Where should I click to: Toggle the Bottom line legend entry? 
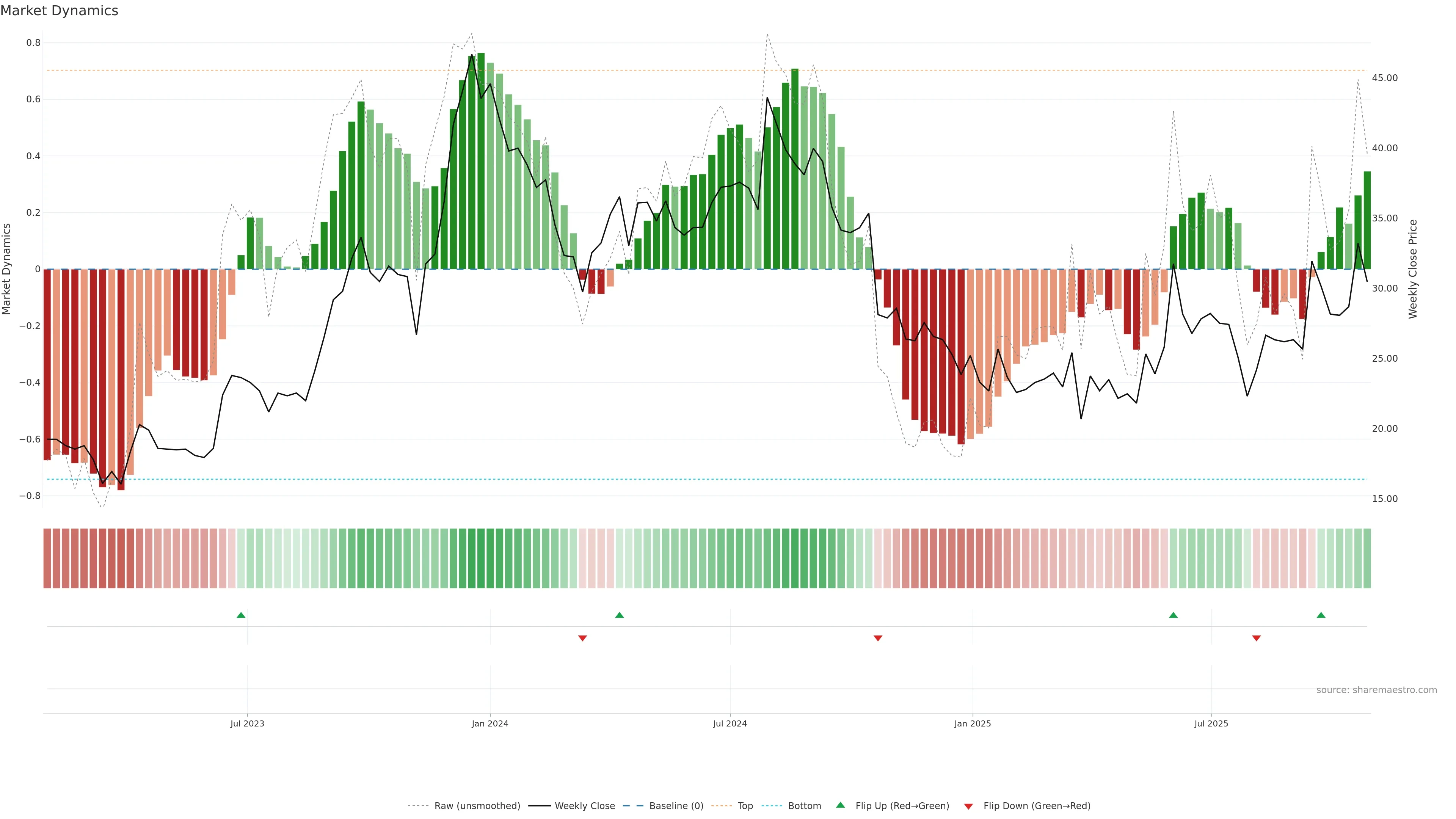tap(804, 806)
